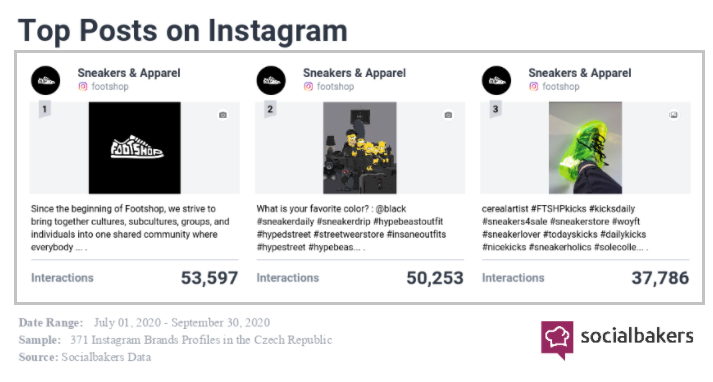Select the rank 1 badge

[45, 109]
